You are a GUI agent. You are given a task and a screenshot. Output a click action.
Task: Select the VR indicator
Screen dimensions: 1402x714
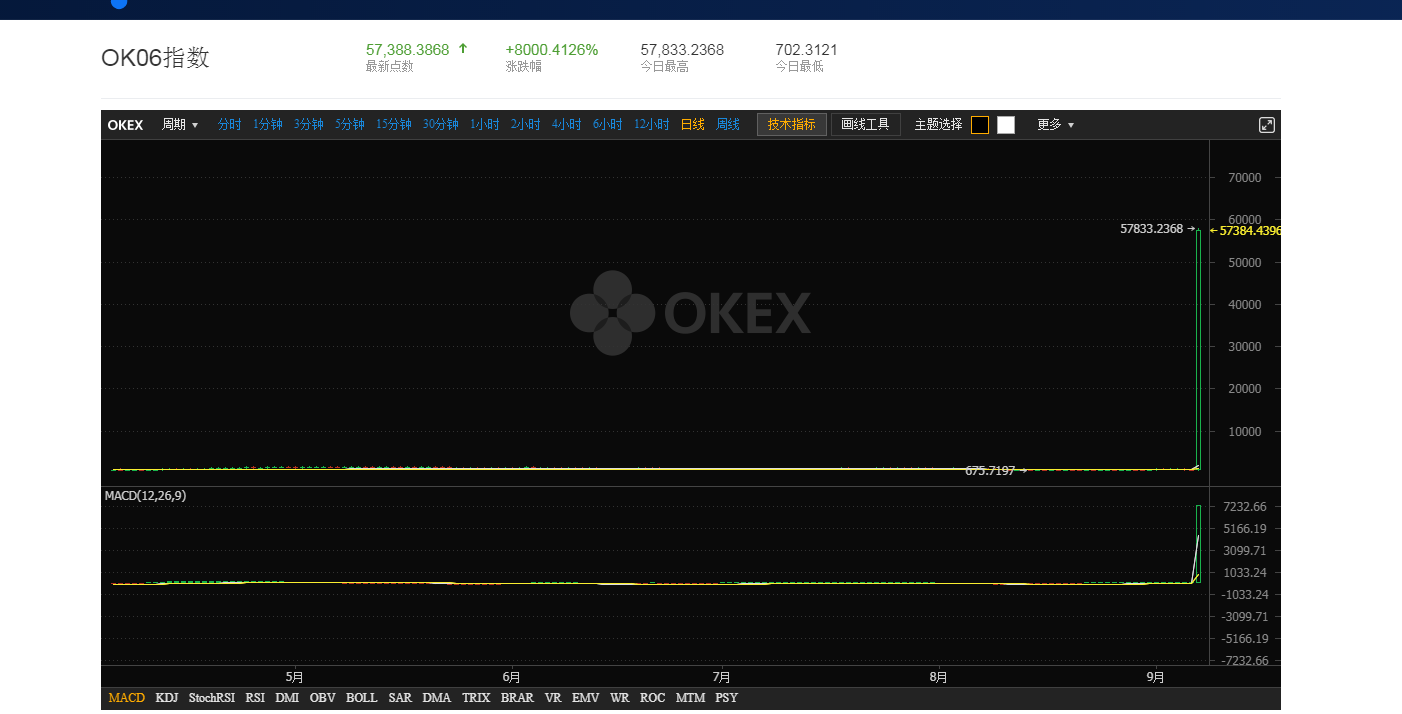click(553, 698)
